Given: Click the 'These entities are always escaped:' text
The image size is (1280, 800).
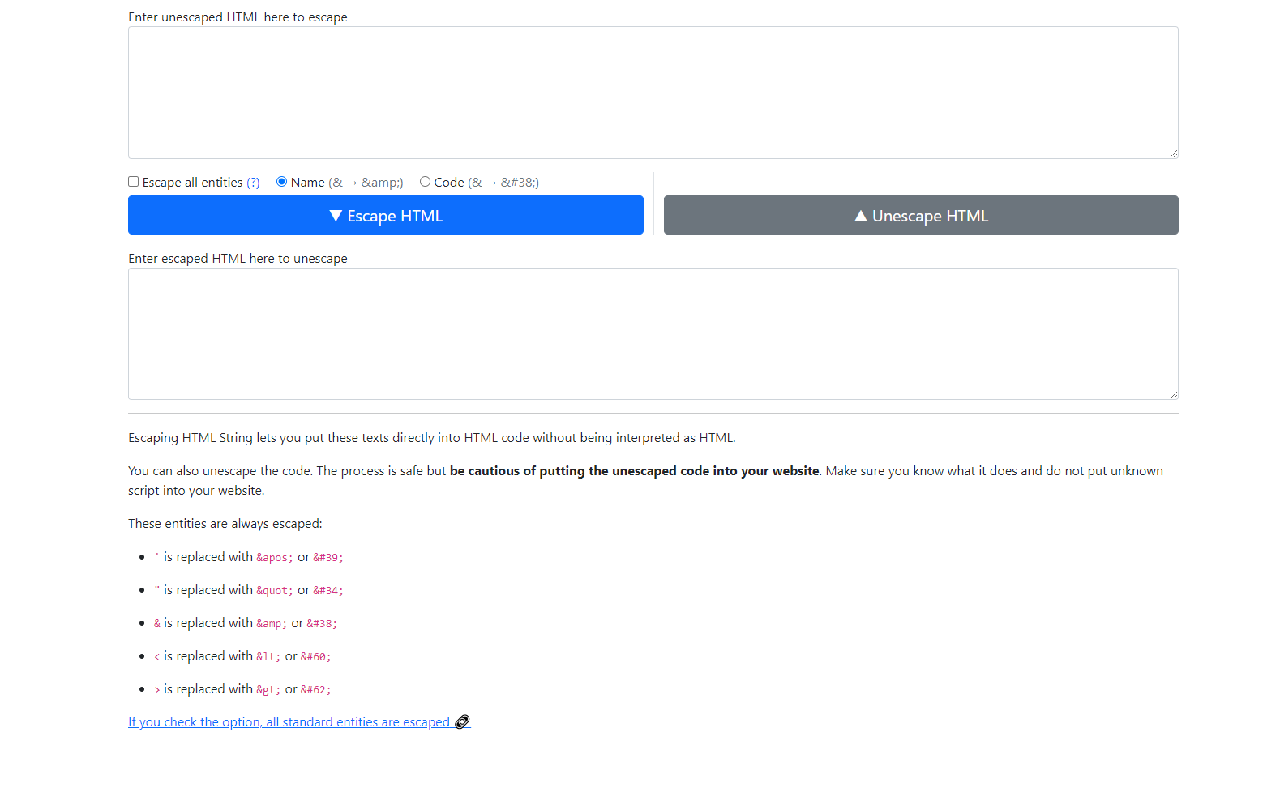Looking at the screenshot, I should [225, 524].
